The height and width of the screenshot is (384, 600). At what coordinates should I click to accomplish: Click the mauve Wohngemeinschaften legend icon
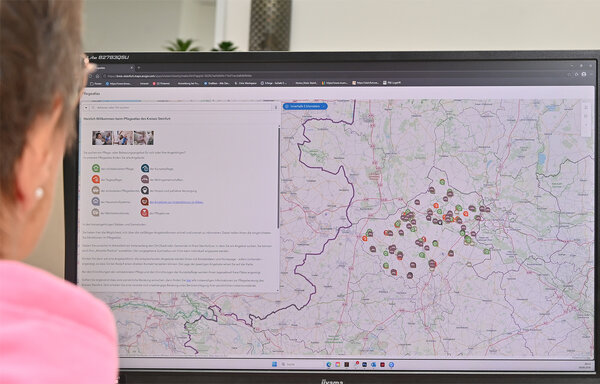[x=145, y=179]
